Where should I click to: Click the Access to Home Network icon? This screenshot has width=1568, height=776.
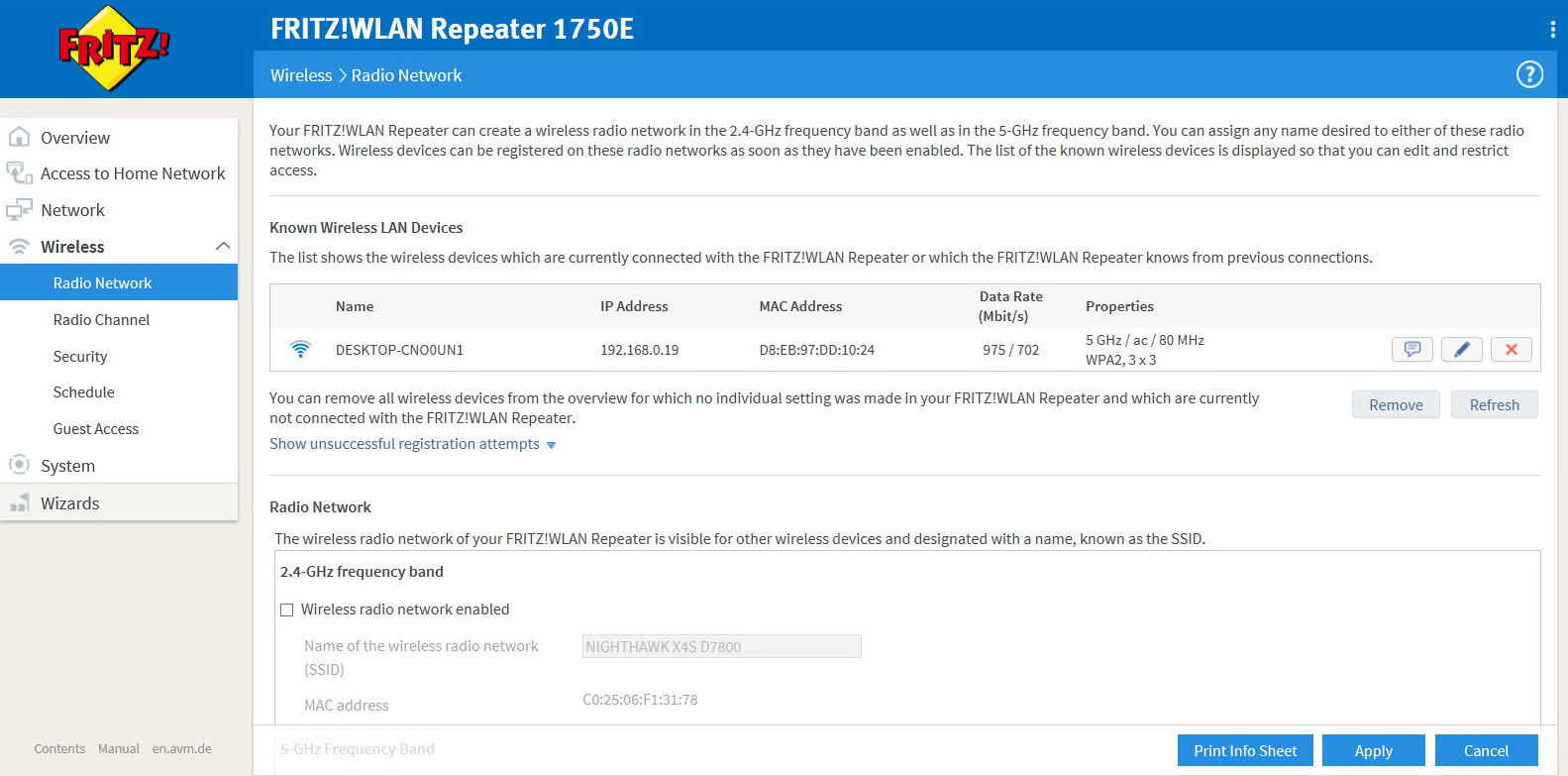click(19, 173)
